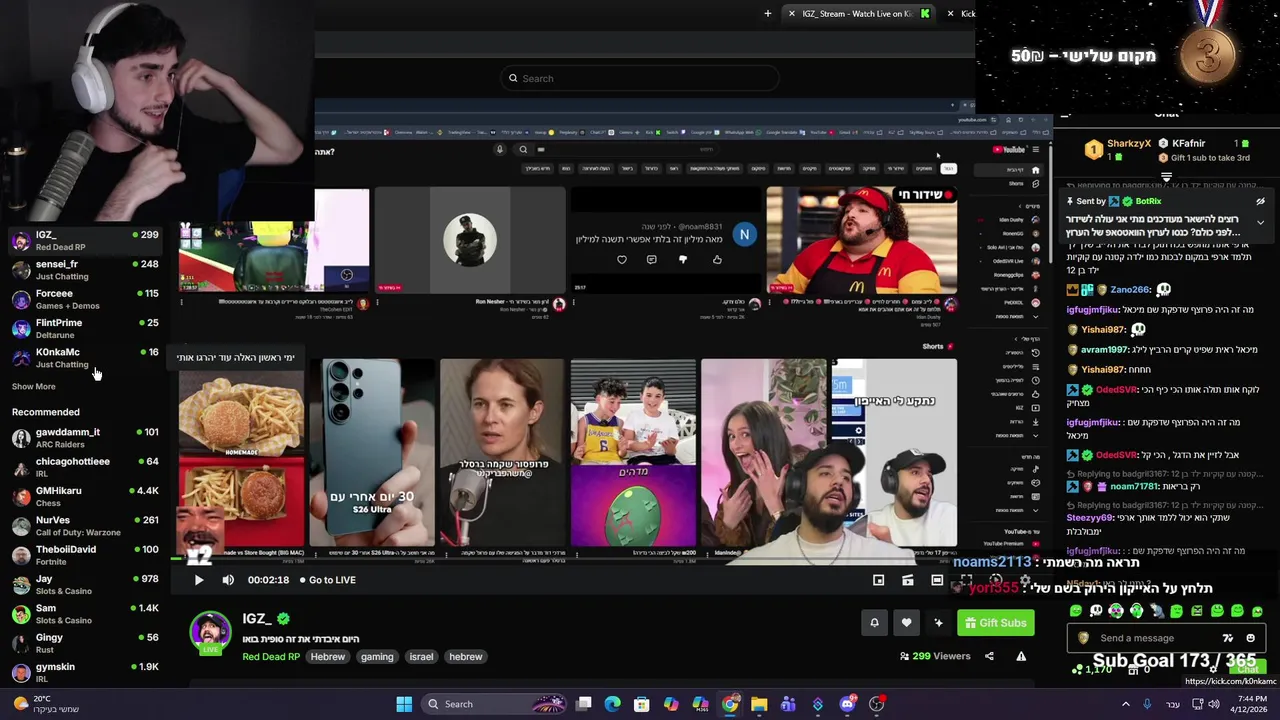
Task: Open Discord from the taskbar
Action: (847, 704)
